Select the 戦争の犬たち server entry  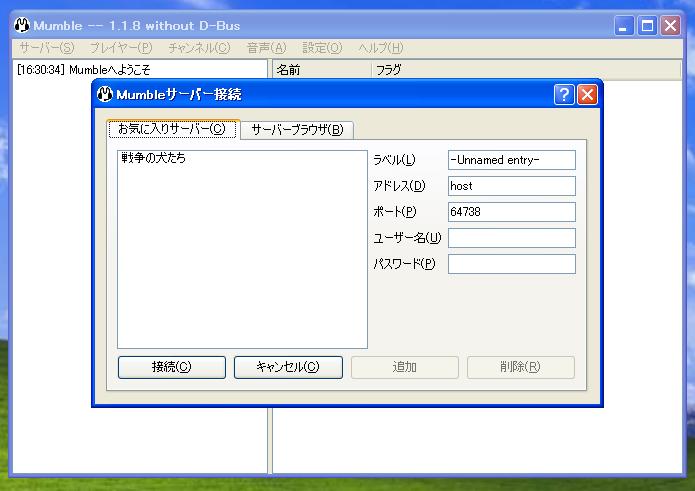pos(153,158)
